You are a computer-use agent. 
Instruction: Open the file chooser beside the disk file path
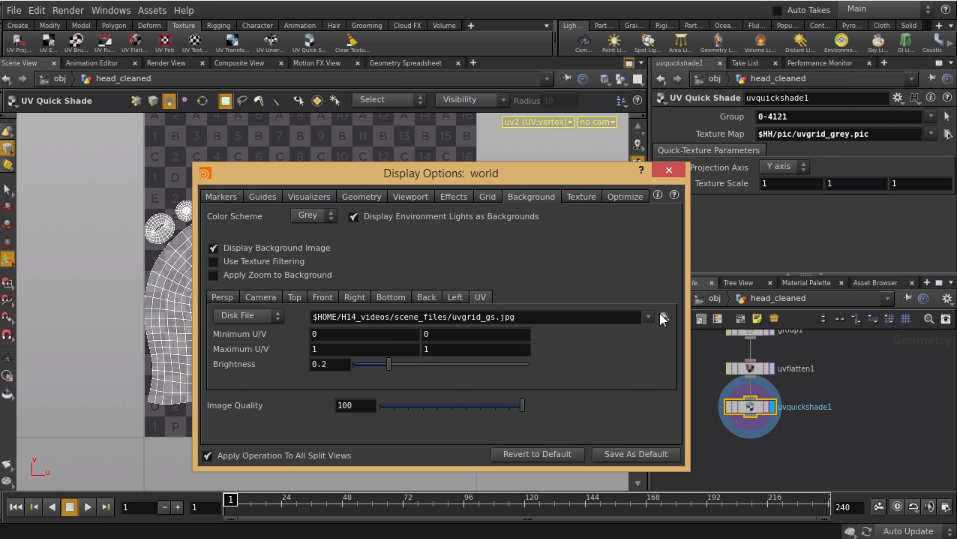pos(663,317)
